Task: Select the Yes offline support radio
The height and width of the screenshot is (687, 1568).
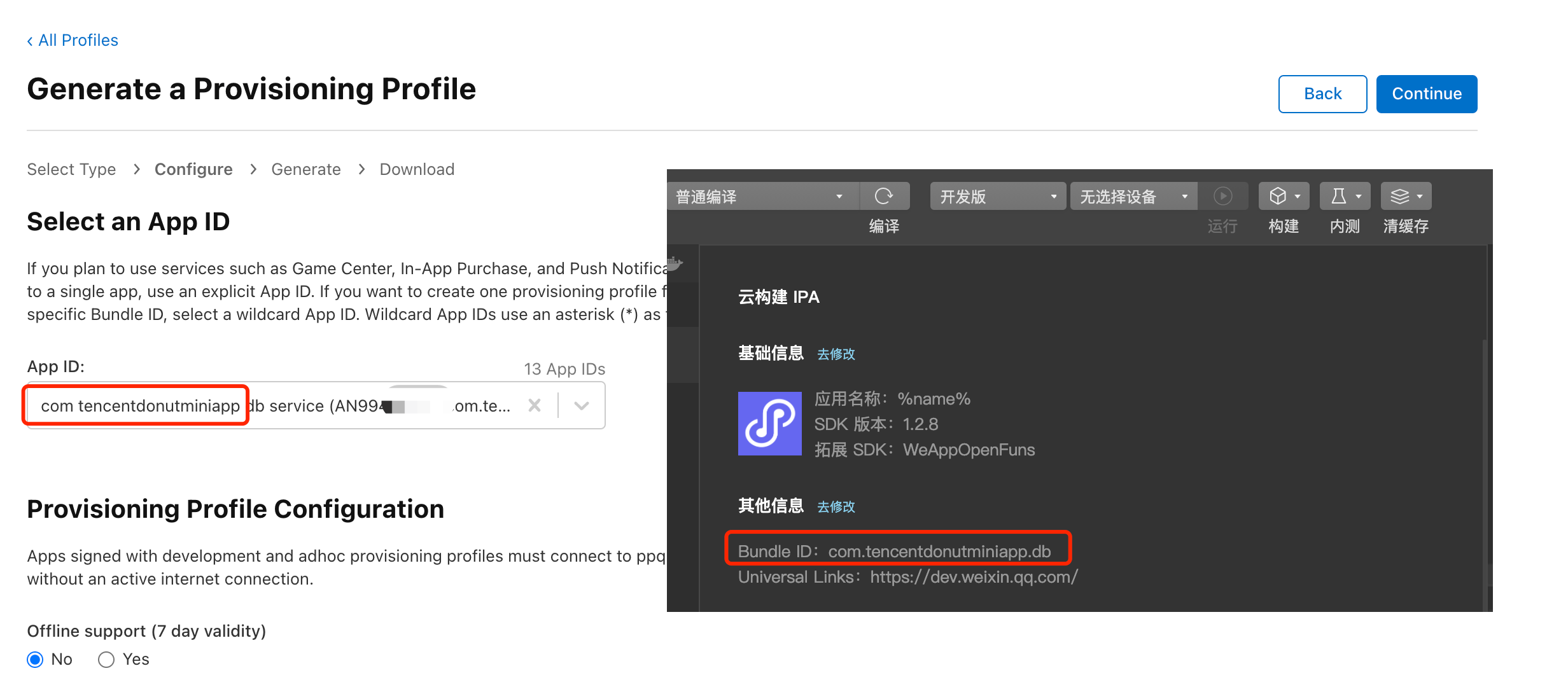Action: 106,660
